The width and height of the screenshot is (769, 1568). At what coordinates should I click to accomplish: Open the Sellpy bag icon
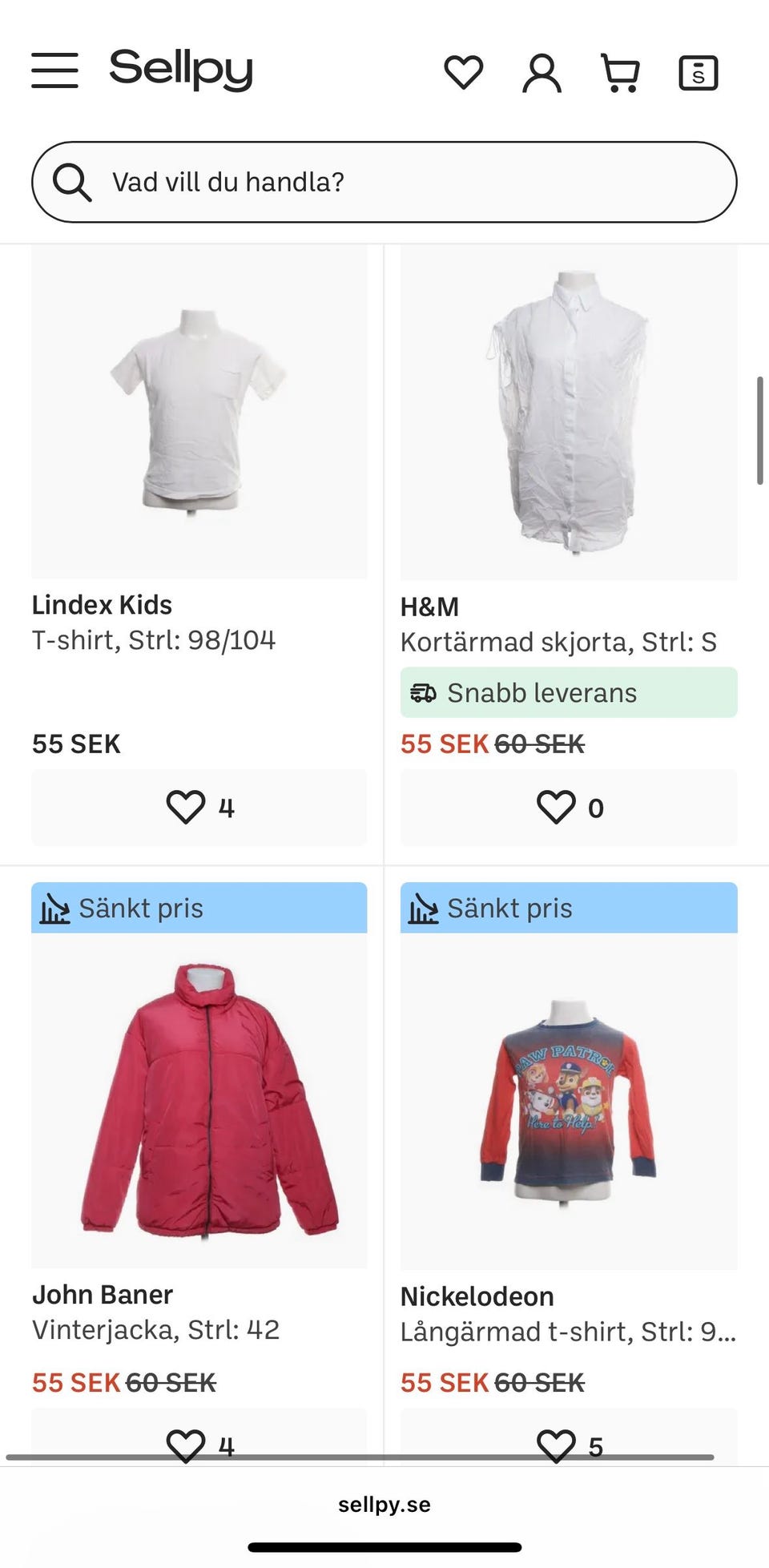(x=698, y=73)
